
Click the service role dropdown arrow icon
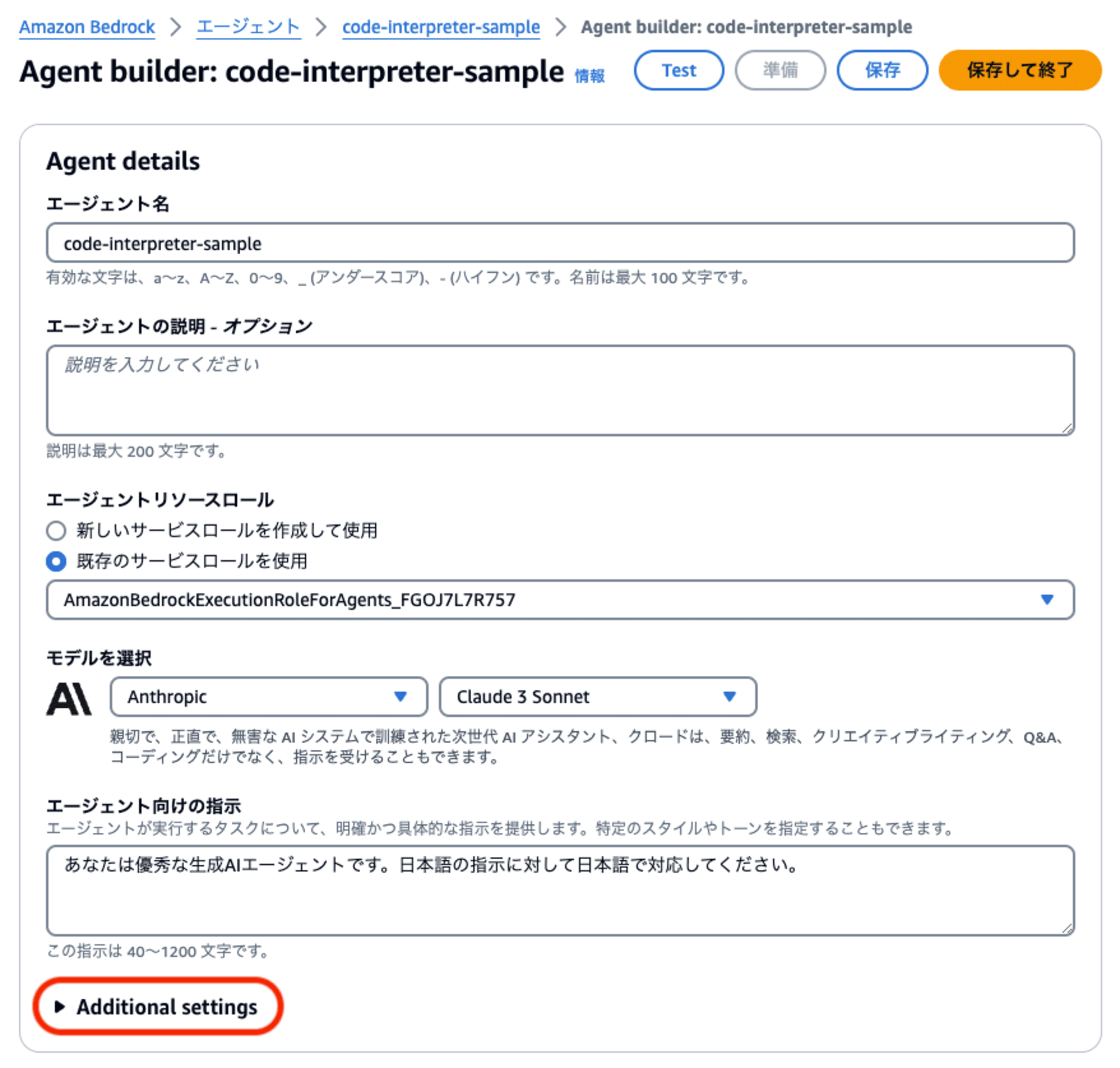(x=1048, y=599)
